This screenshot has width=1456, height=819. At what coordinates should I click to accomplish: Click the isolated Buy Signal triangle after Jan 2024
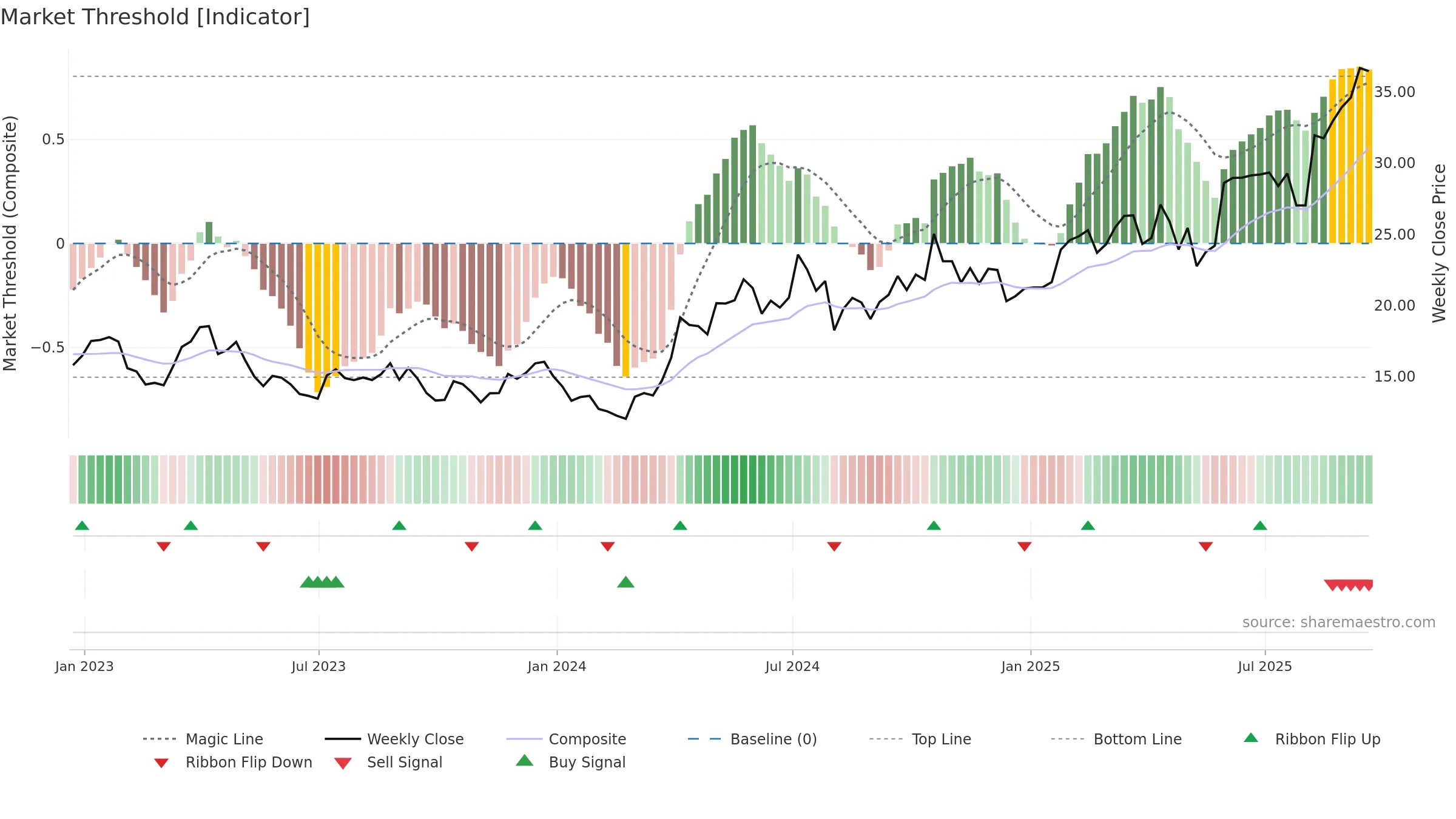pos(625,582)
